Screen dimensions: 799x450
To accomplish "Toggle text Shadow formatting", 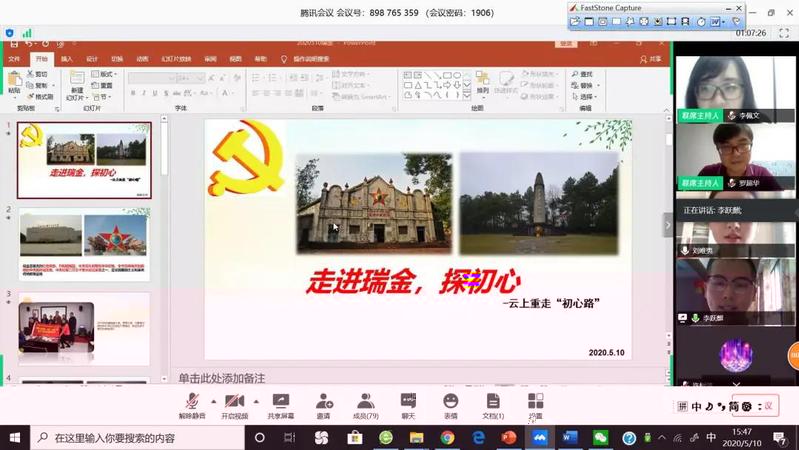I will click(166, 93).
